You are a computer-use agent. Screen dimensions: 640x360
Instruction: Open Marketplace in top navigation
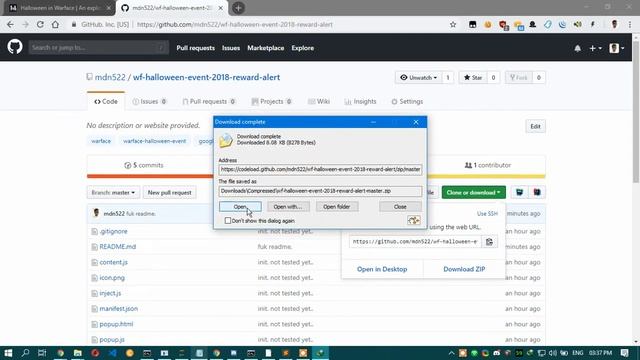[266, 48]
